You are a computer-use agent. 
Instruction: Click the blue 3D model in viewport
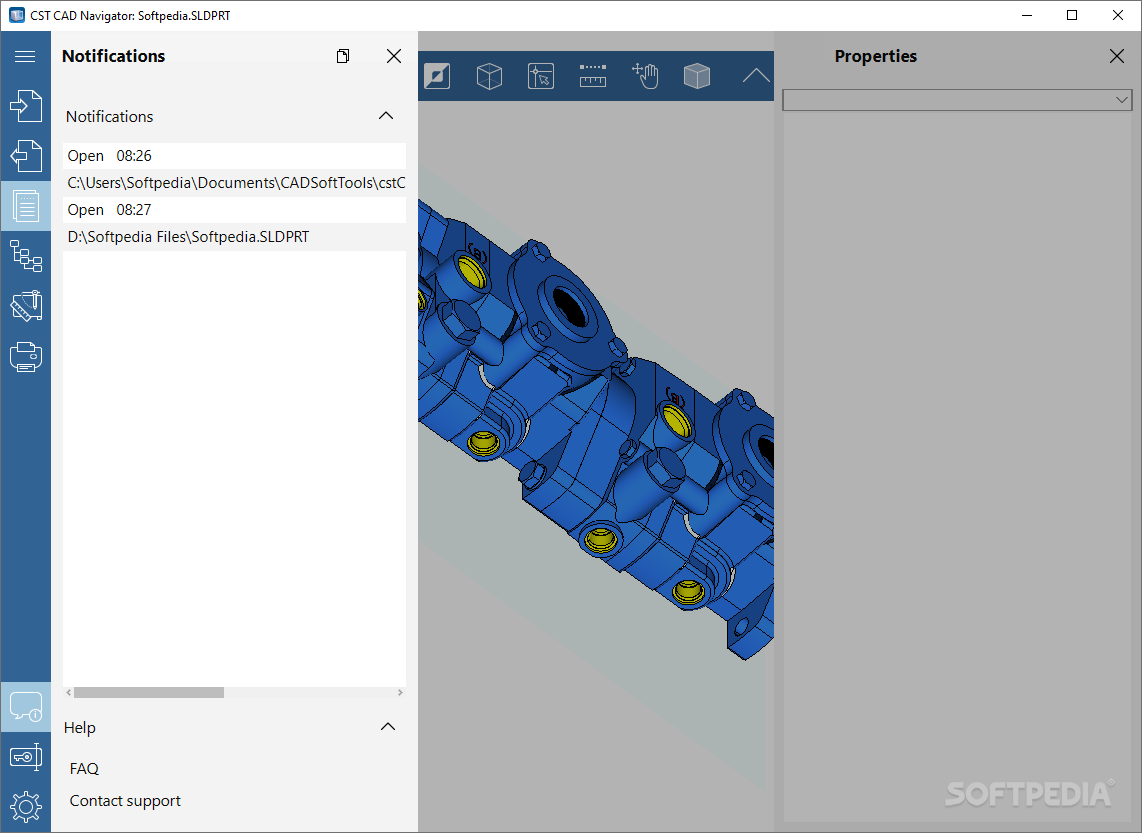[597, 430]
